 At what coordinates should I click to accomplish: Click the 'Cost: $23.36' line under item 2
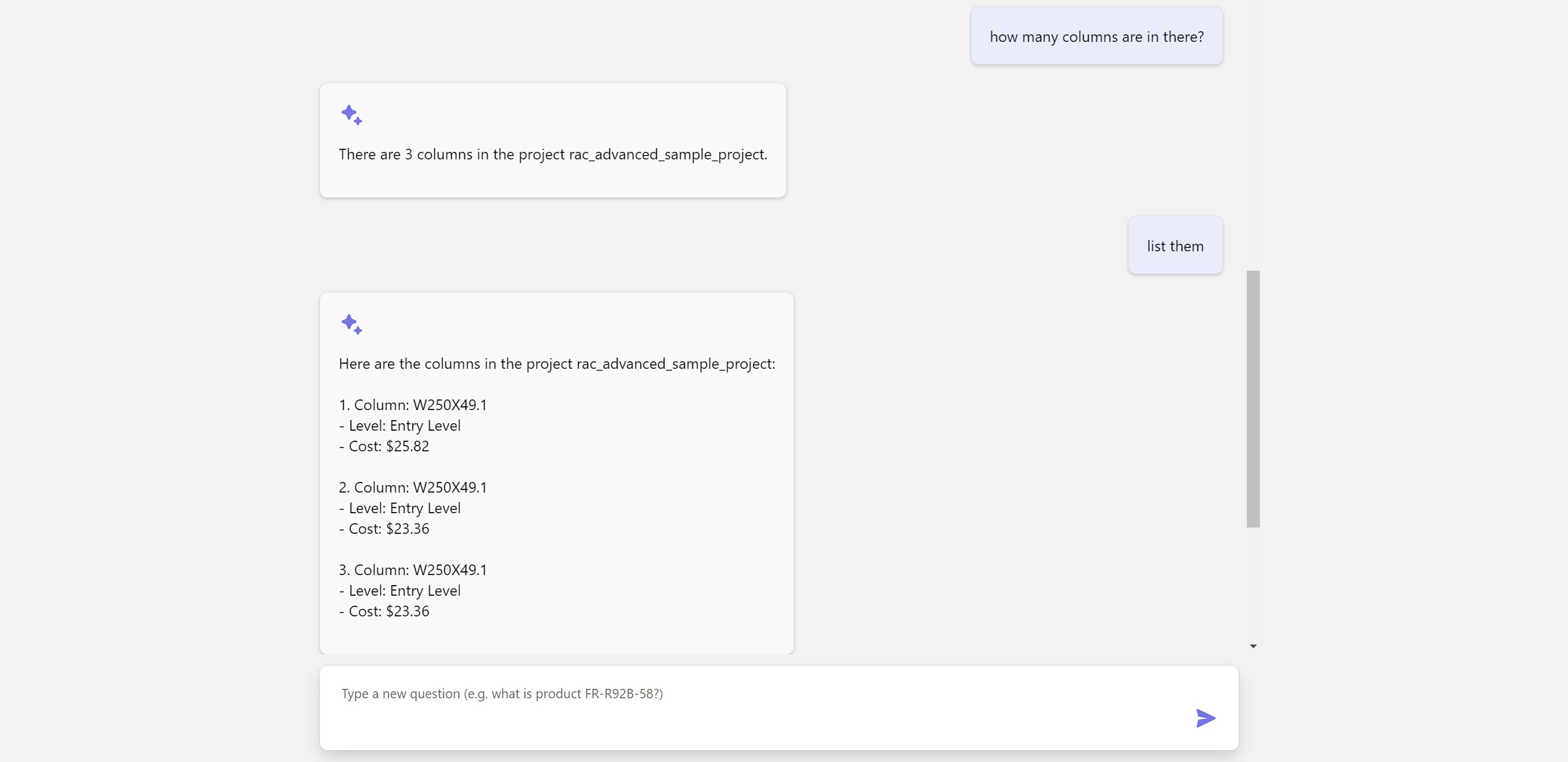[x=384, y=528]
